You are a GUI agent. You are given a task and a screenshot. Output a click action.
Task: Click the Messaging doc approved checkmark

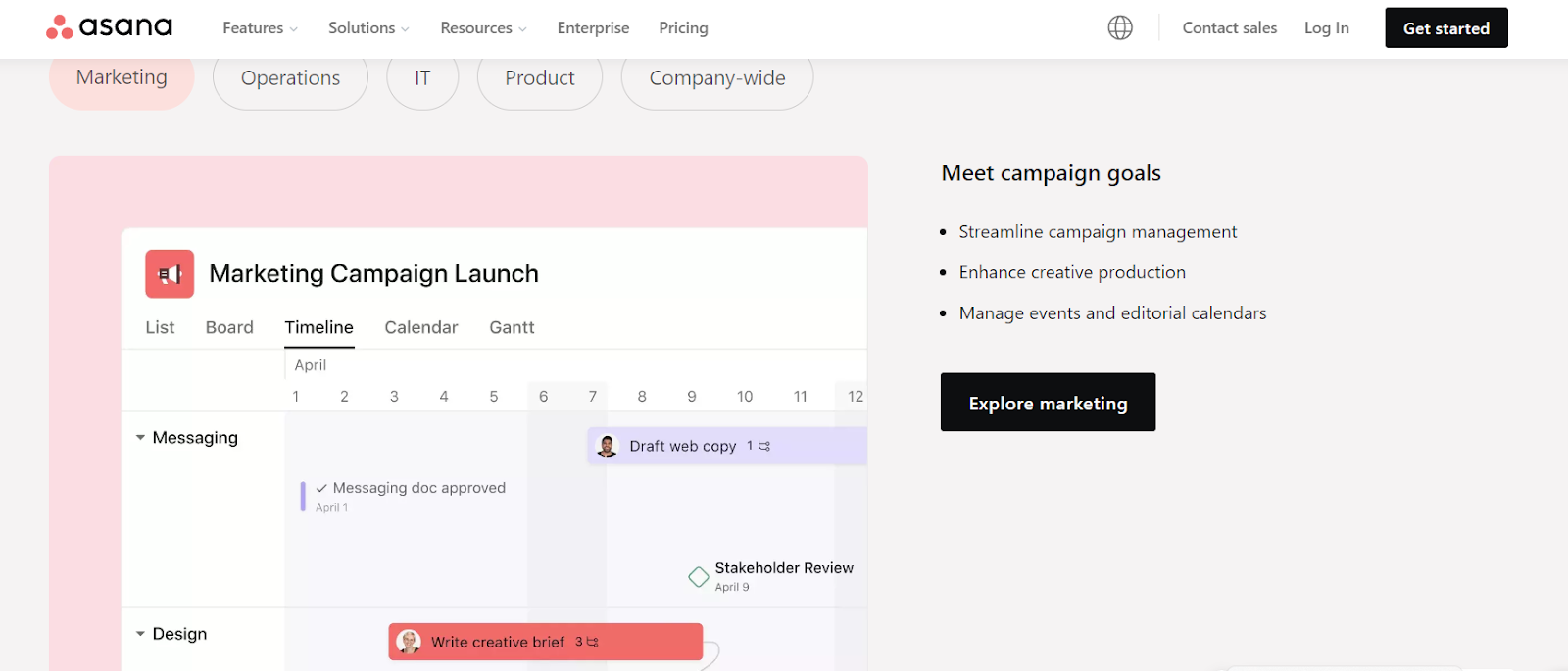coord(321,488)
